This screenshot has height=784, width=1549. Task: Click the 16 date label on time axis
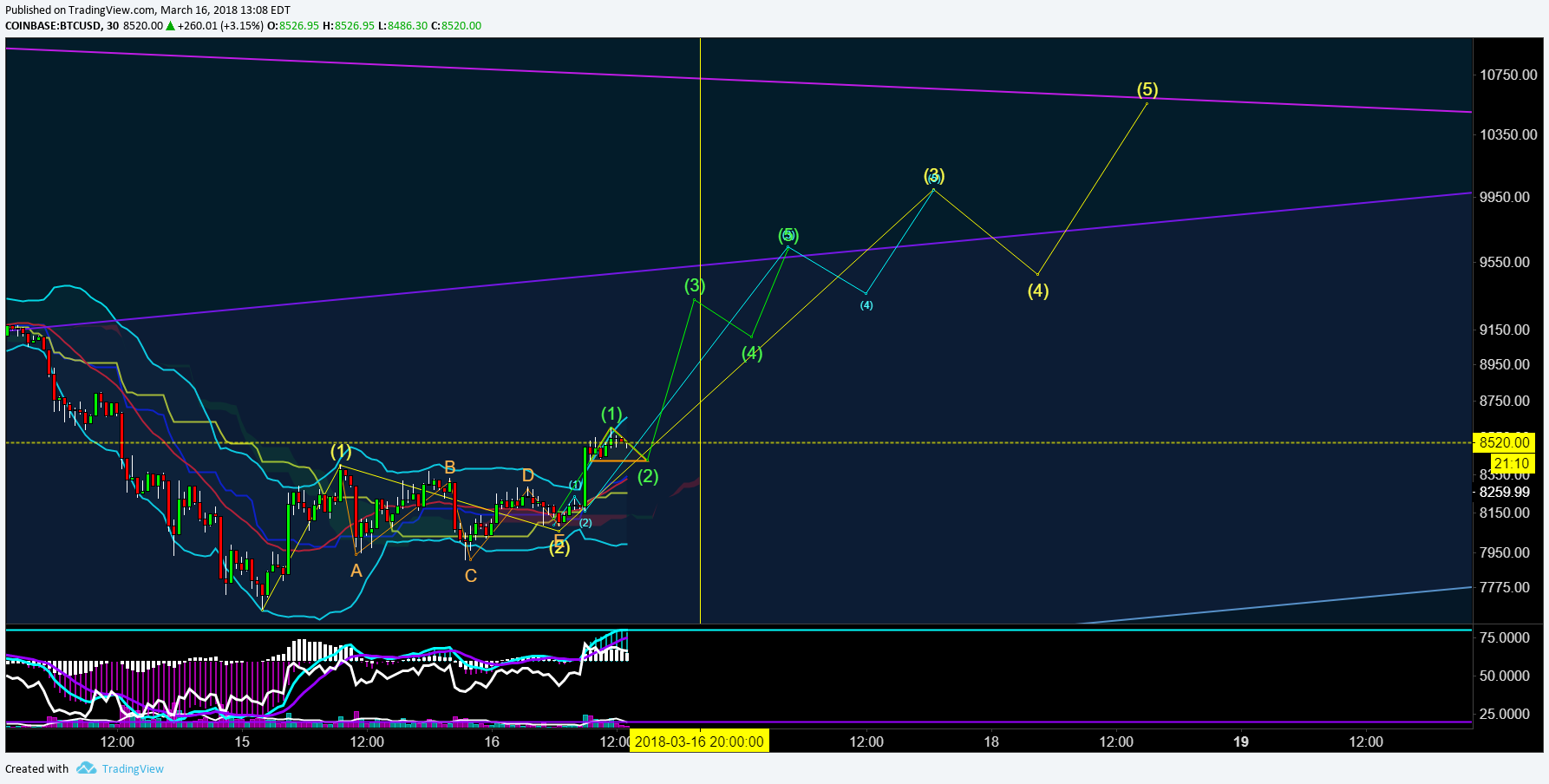[x=492, y=742]
